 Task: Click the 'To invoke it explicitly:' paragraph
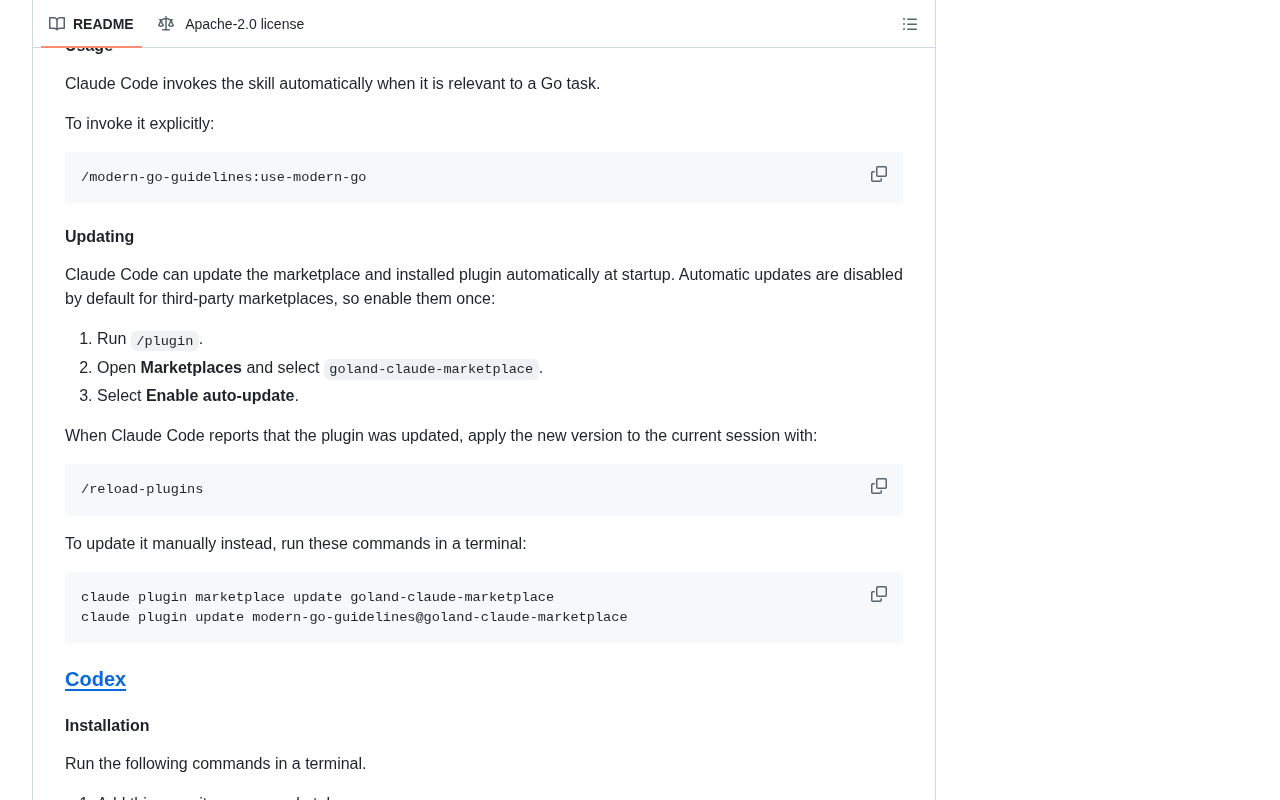[x=140, y=124]
